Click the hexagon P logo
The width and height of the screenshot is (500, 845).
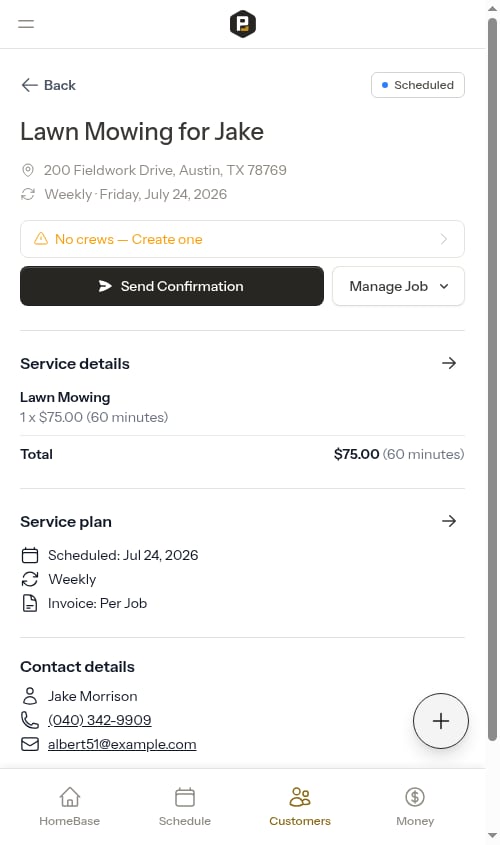[x=242, y=24]
